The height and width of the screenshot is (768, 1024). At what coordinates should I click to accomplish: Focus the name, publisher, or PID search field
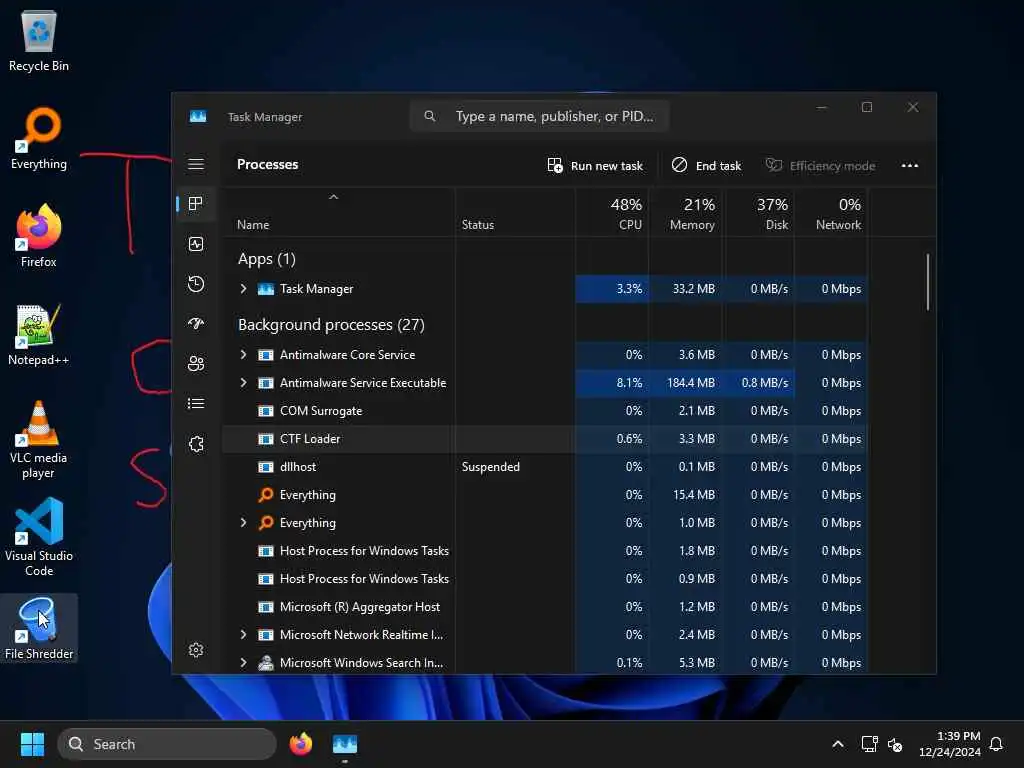[x=539, y=116]
